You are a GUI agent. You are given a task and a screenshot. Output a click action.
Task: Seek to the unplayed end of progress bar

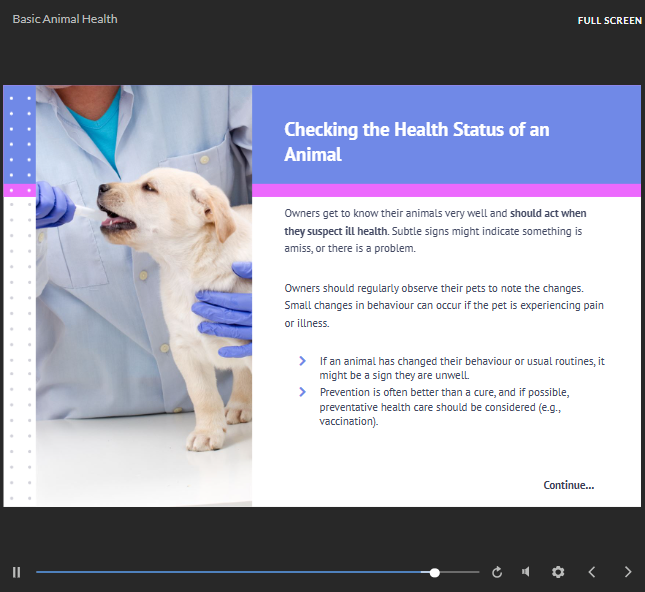point(470,573)
